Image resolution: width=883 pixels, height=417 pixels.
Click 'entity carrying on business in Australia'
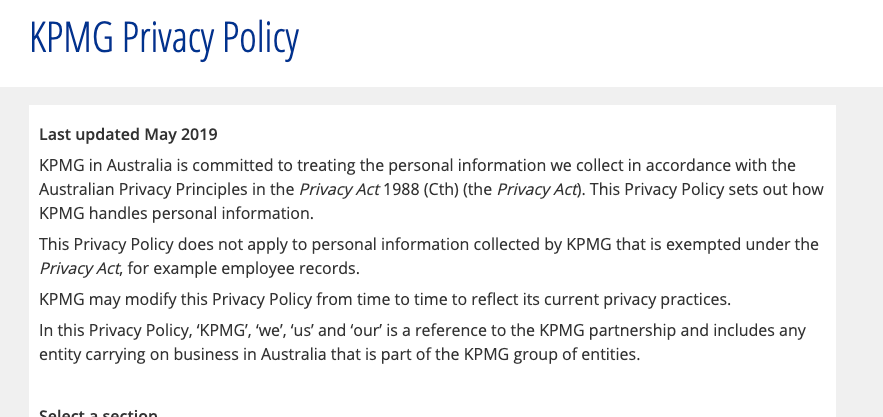(182, 354)
